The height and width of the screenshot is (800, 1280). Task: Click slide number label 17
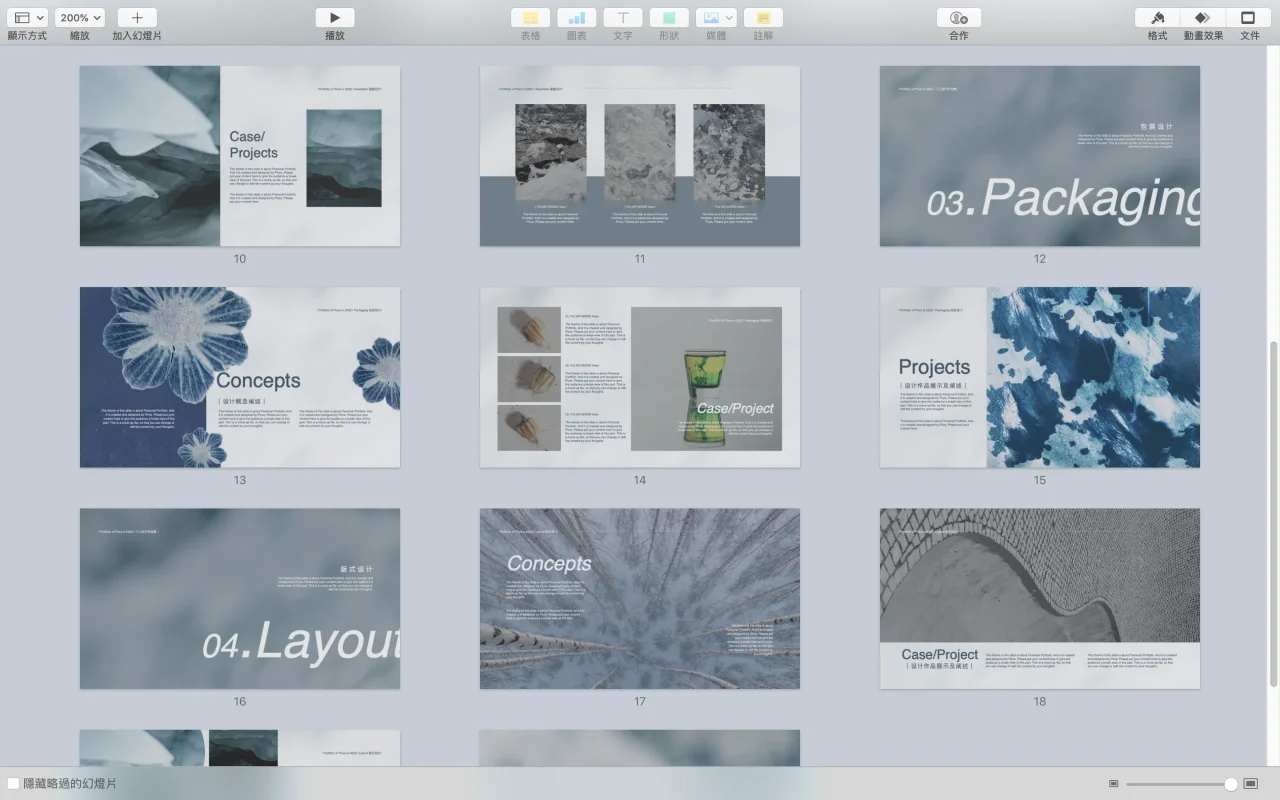[x=640, y=701]
